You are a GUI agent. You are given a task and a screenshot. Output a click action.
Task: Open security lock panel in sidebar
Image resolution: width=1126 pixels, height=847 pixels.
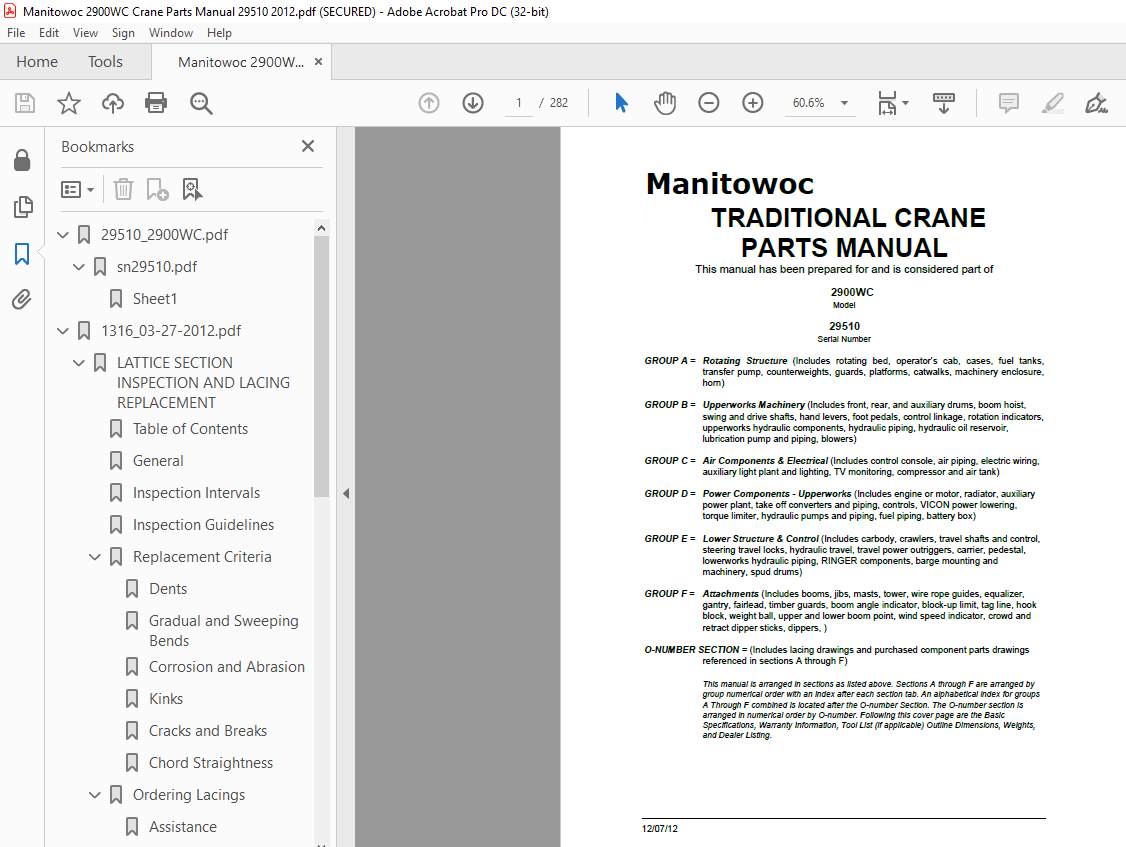[22, 160]
